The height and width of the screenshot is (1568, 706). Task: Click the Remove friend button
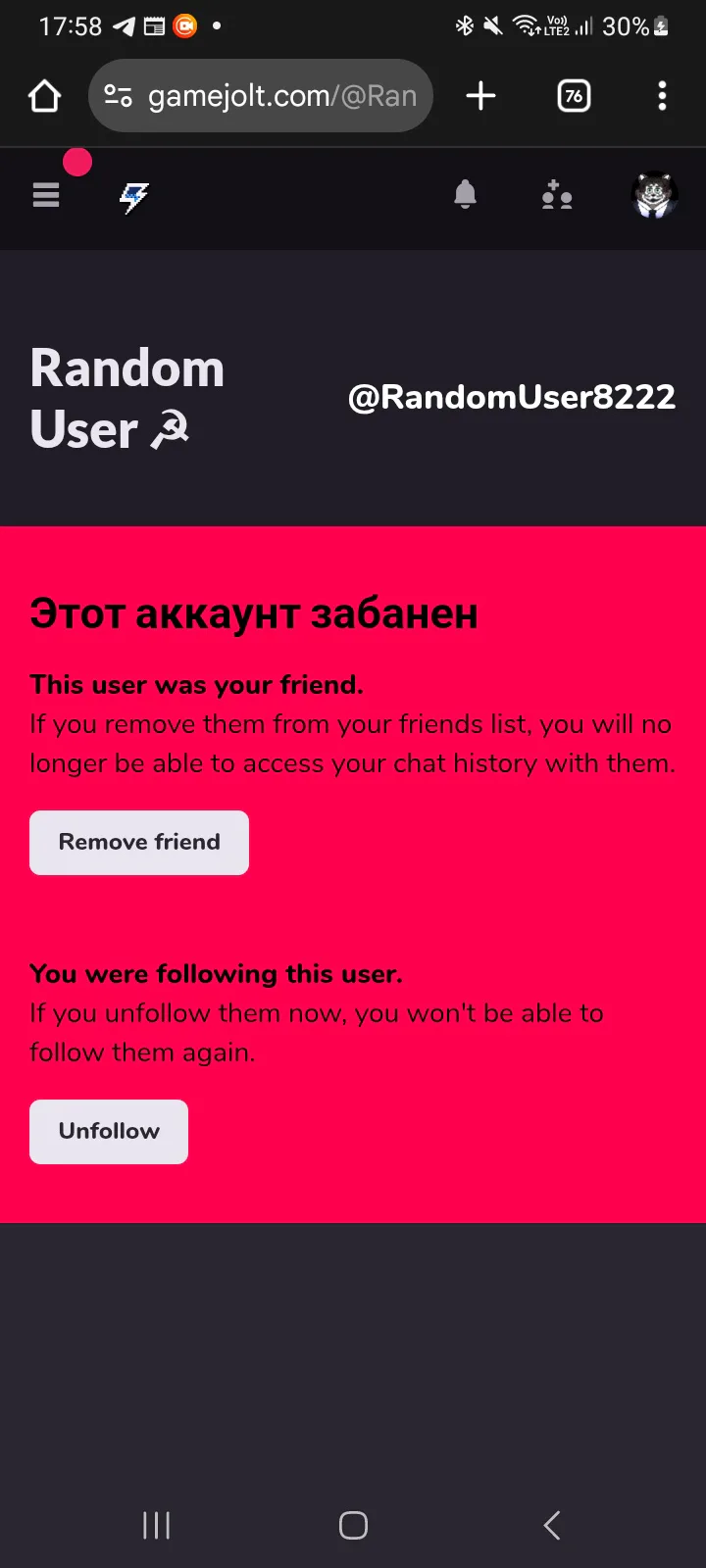(x=139, y=843)
